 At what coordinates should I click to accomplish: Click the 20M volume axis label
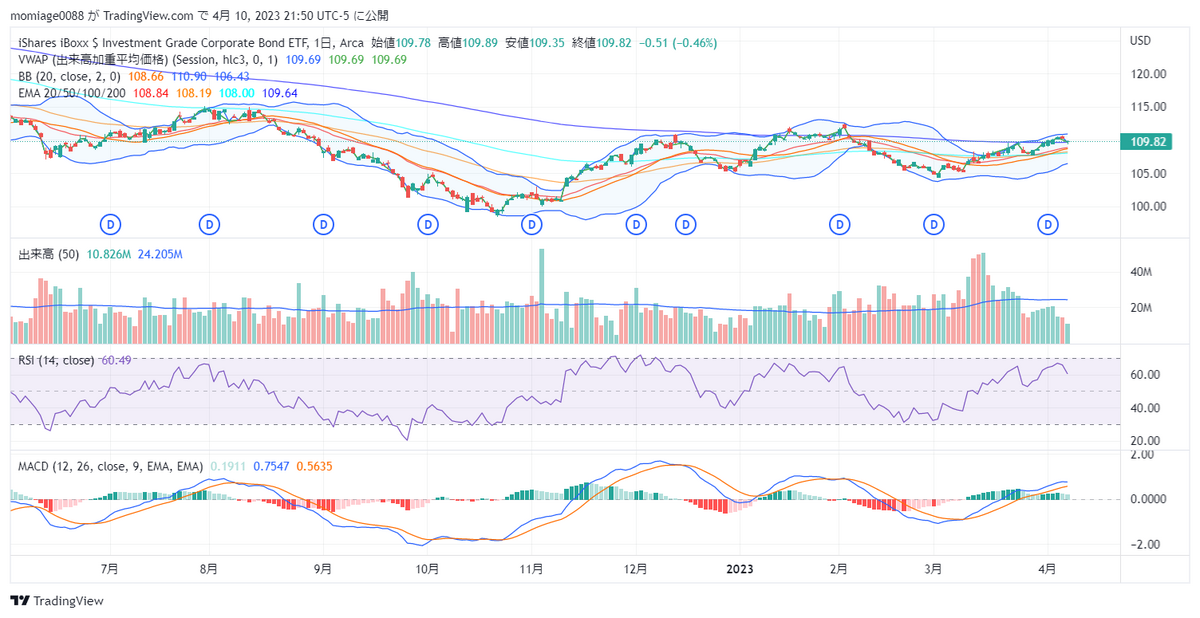(x=1142, y=308)
